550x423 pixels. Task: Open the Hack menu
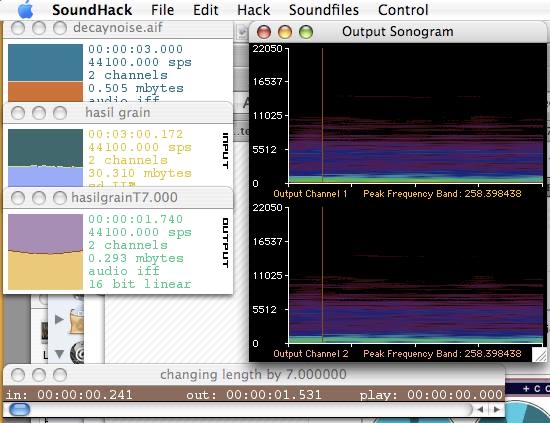pos(253,10)
